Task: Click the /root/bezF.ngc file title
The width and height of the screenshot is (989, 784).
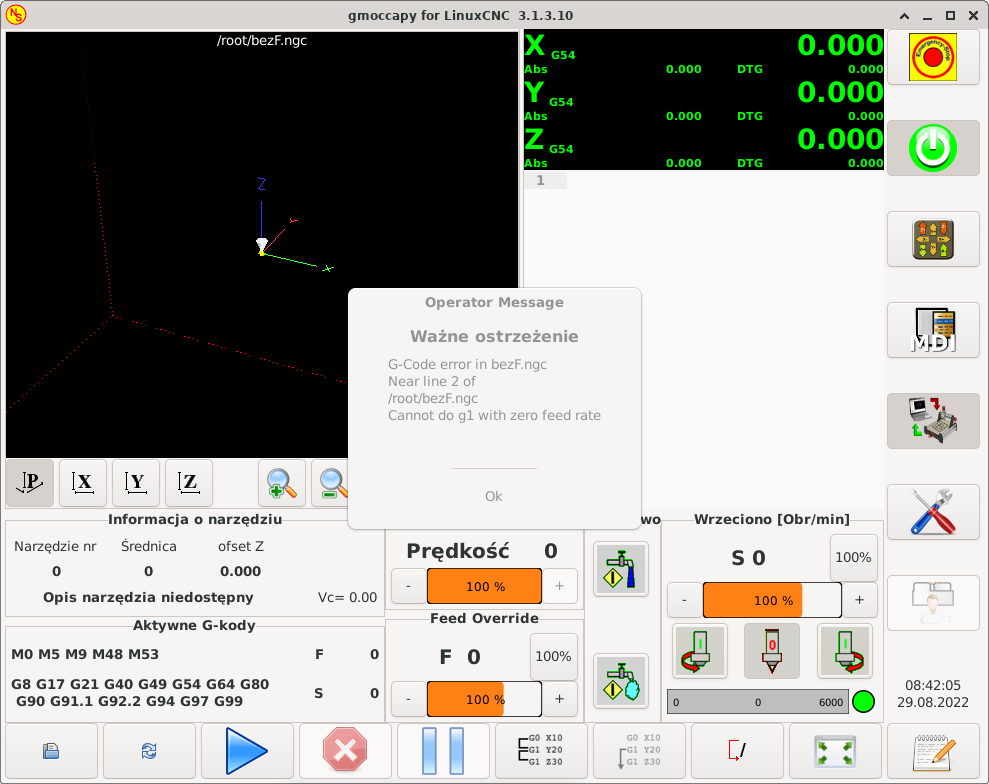Action: pyautogui.click(x=262, y=40)
